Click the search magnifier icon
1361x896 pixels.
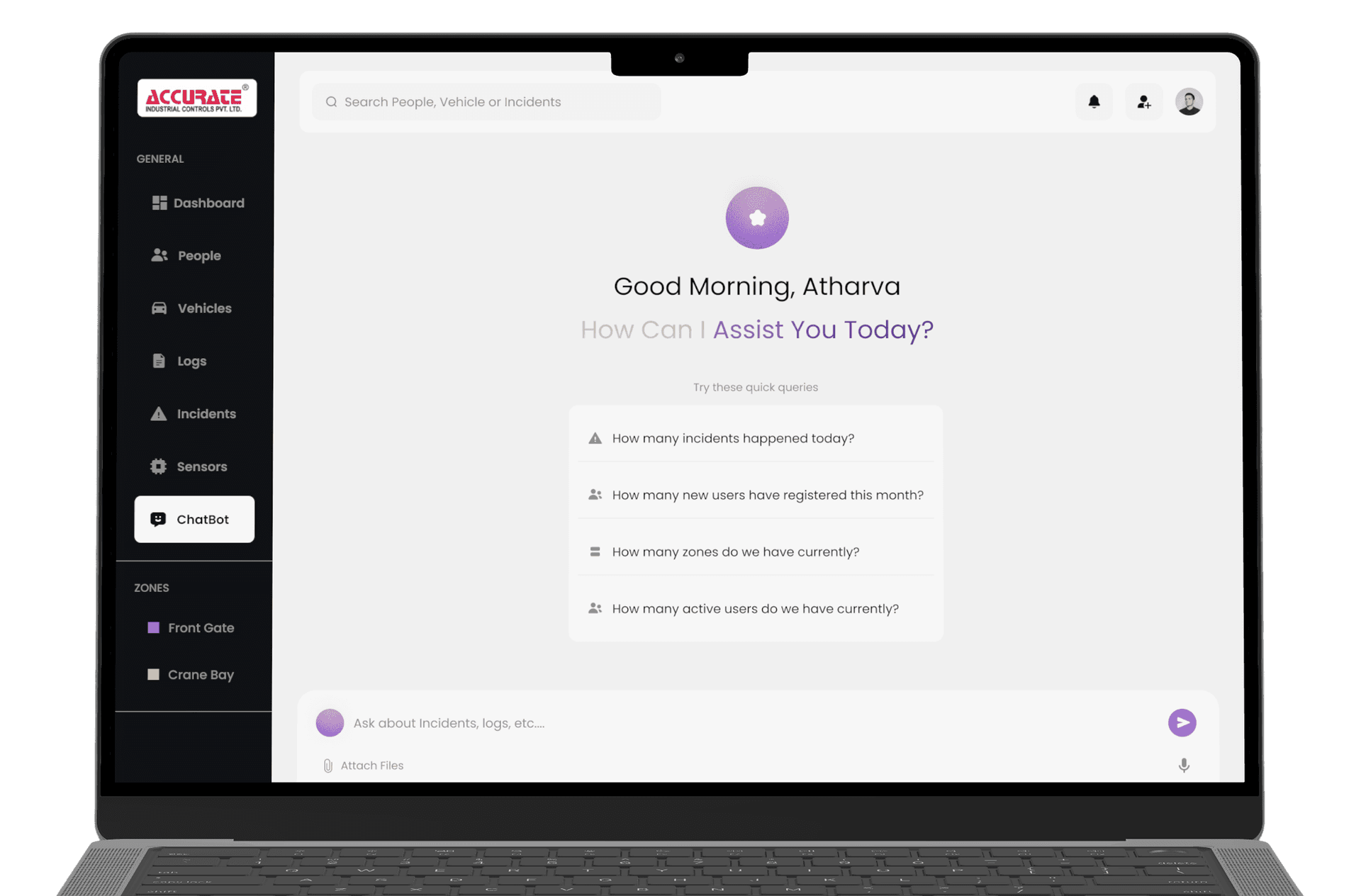coord(331,102)
